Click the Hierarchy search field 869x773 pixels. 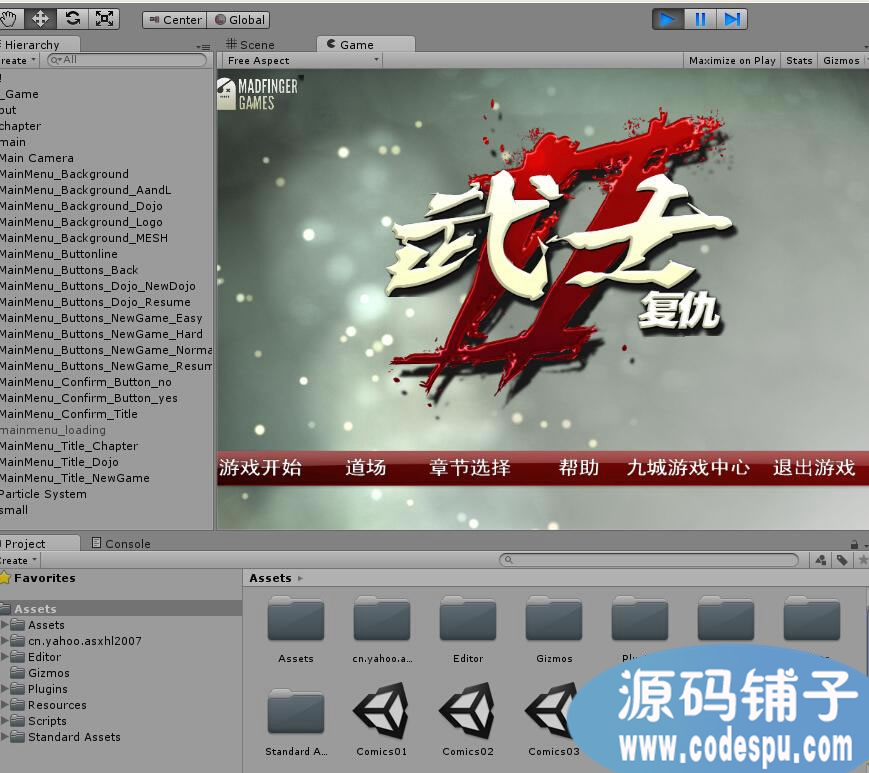click(127, 60)
